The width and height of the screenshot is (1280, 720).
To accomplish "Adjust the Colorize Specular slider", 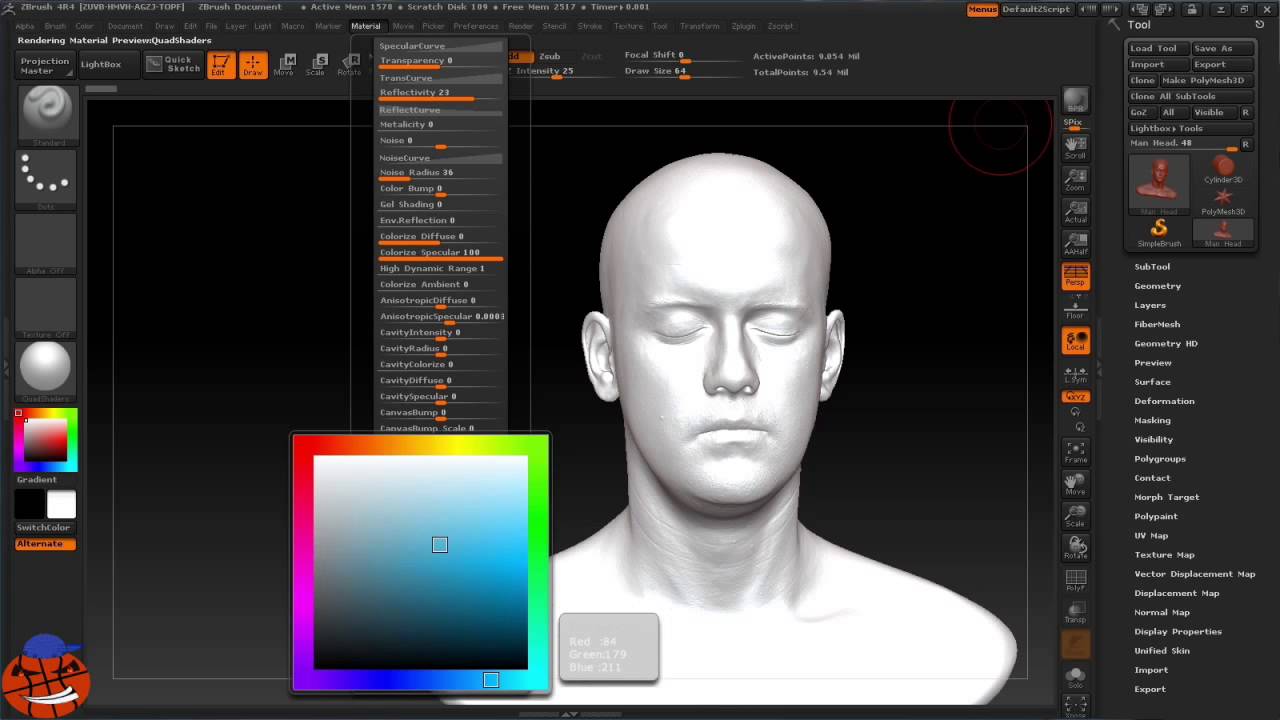I will click(x=441, y=253).
